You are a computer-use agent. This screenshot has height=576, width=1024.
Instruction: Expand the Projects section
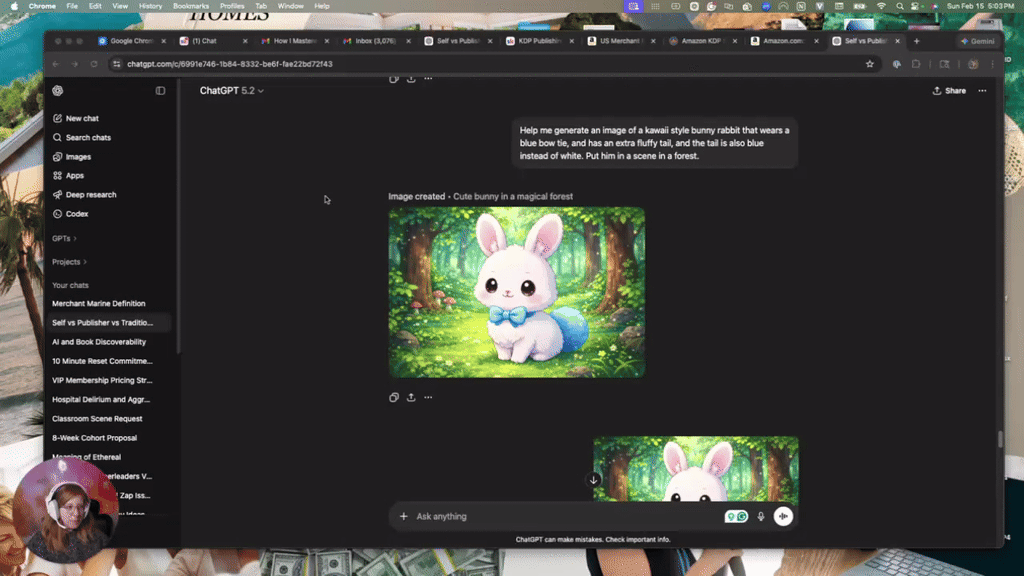pyautogui.click(x=68, y=261)
